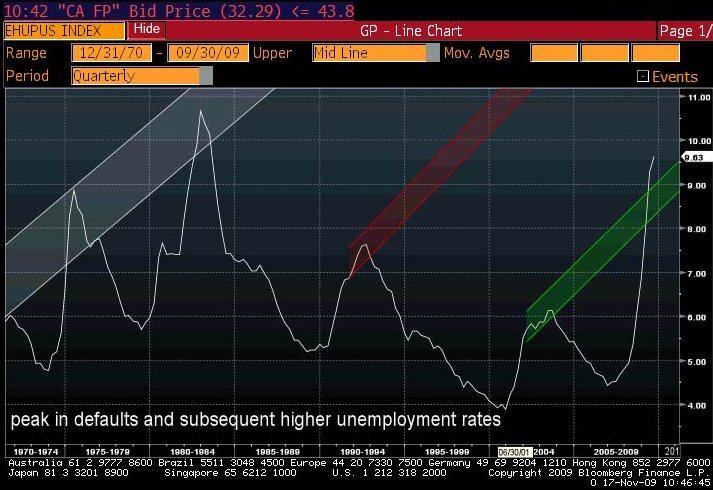Image resolution: width=713 pixels, height=490 pixels.
Task: Click the 2005-2009 axis label
Action: pyautogui.click(x=616, y=452)
